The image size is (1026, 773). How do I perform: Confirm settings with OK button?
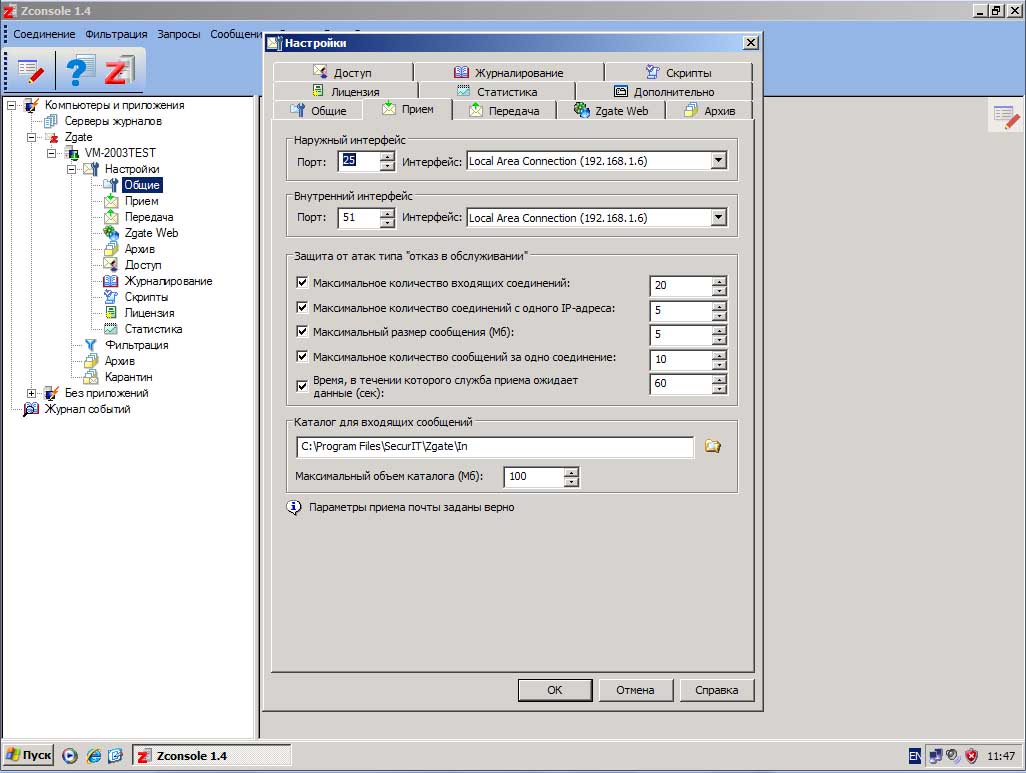pyautogui.click(x=555, y=690)
